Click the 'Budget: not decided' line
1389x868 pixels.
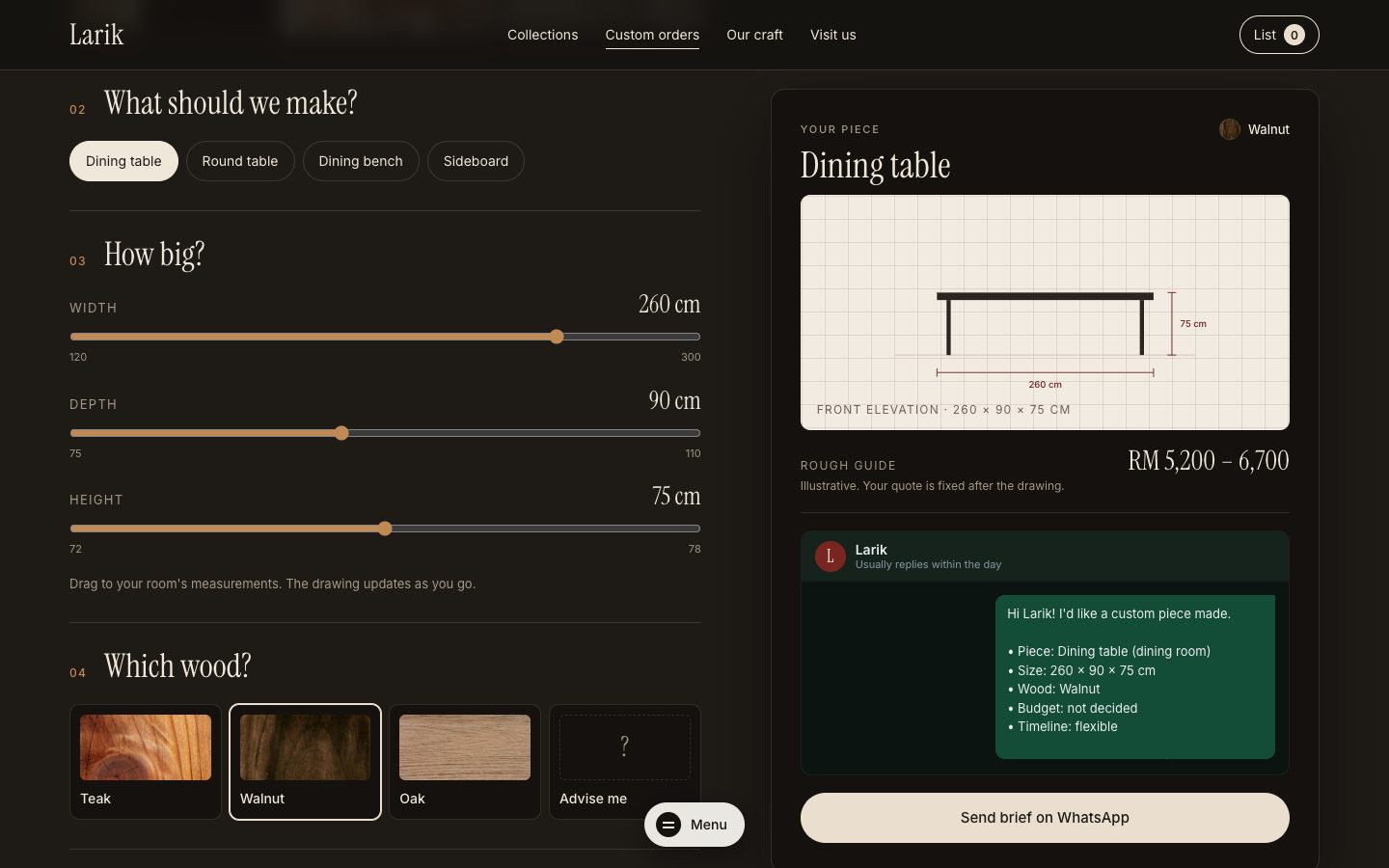click(1073, 708)
